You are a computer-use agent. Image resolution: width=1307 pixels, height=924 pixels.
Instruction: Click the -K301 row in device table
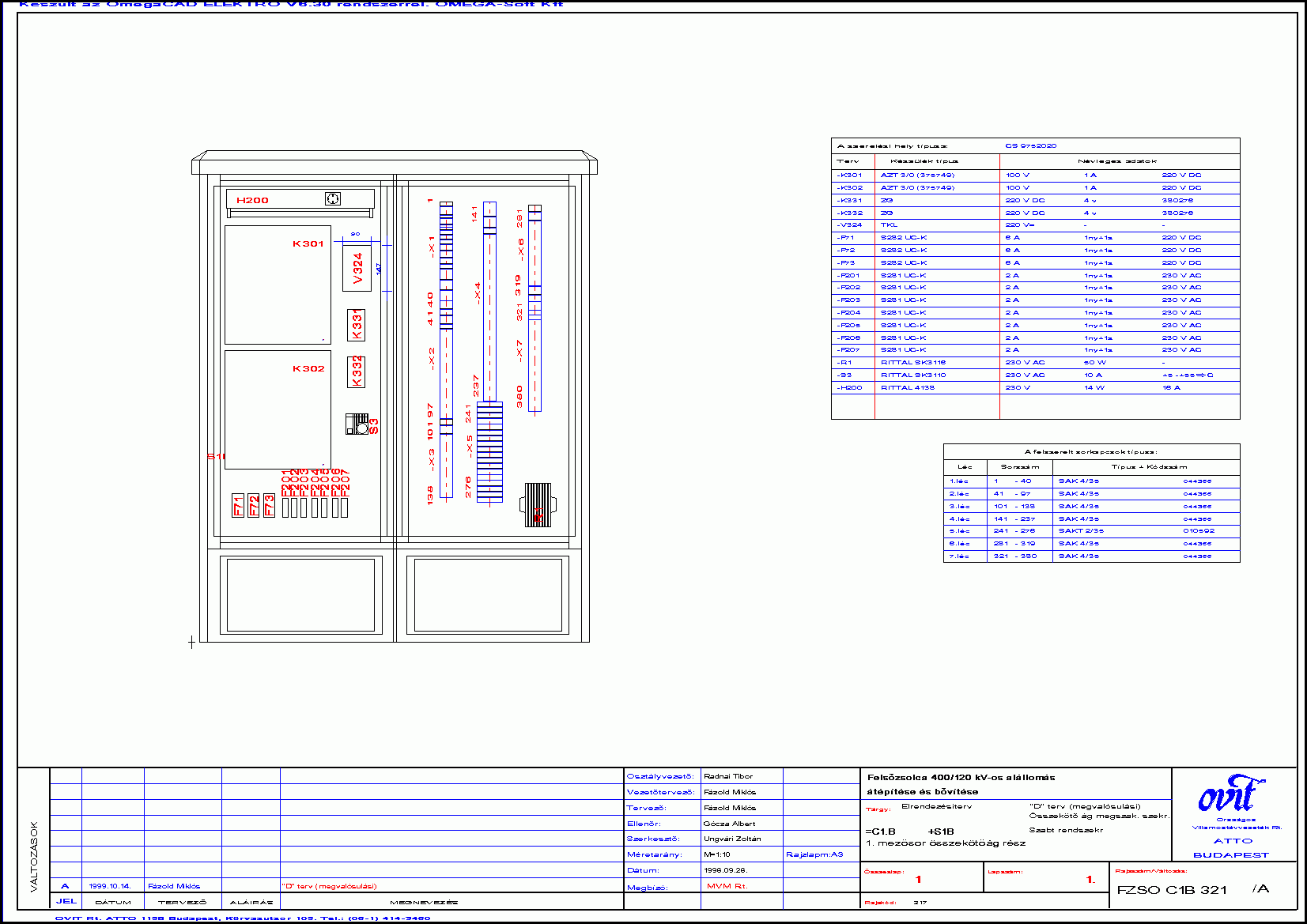point(1035,175)
